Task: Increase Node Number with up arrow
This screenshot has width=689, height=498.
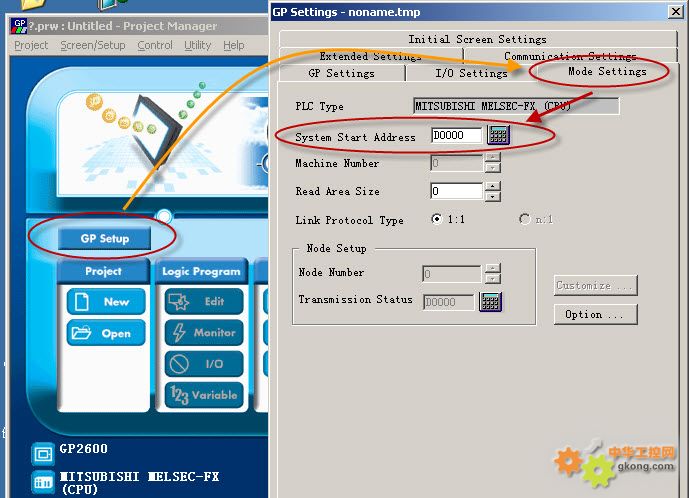Action: pos(493,269)
